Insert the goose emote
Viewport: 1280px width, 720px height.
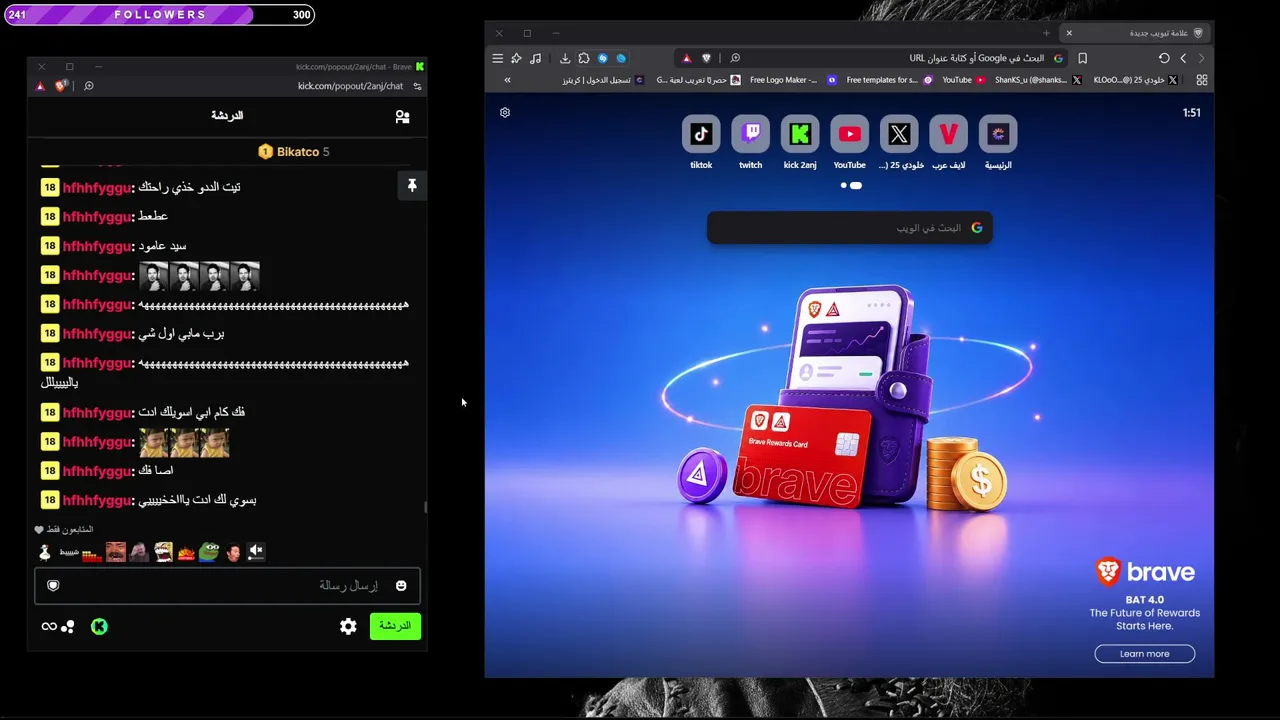[44, 551]
